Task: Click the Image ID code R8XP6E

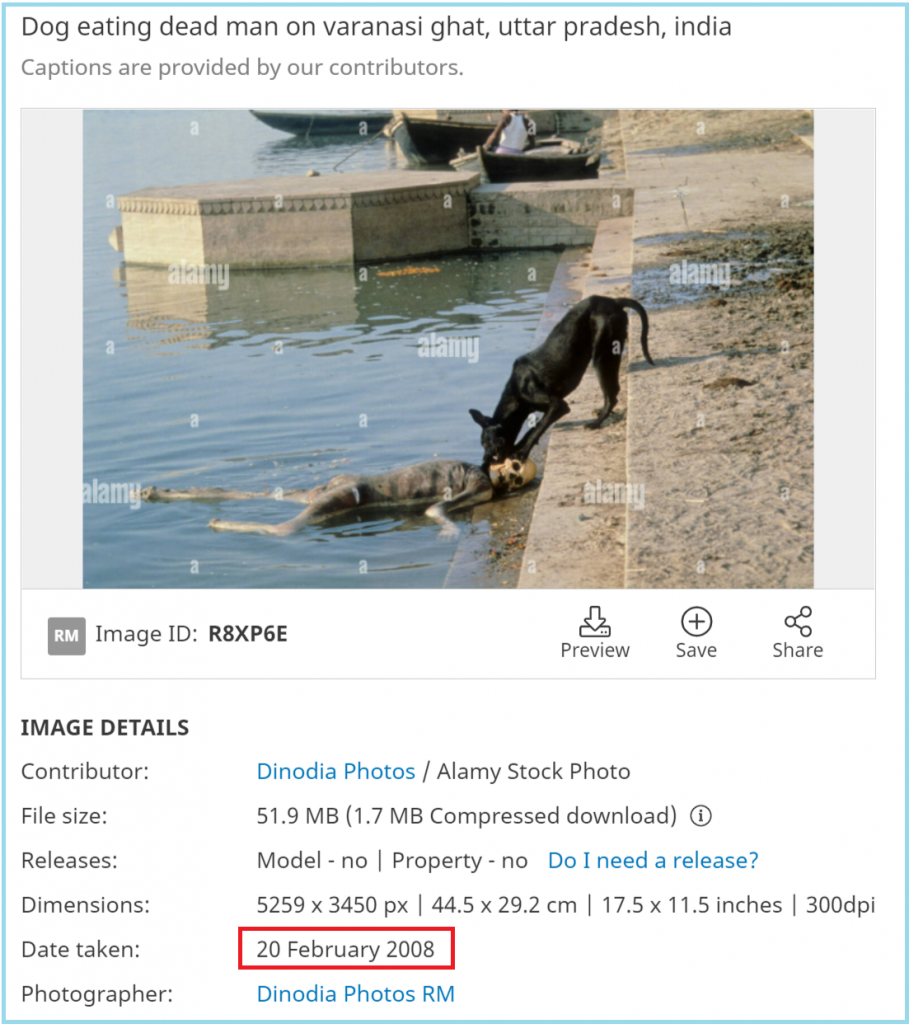Action: coord(247,633)
